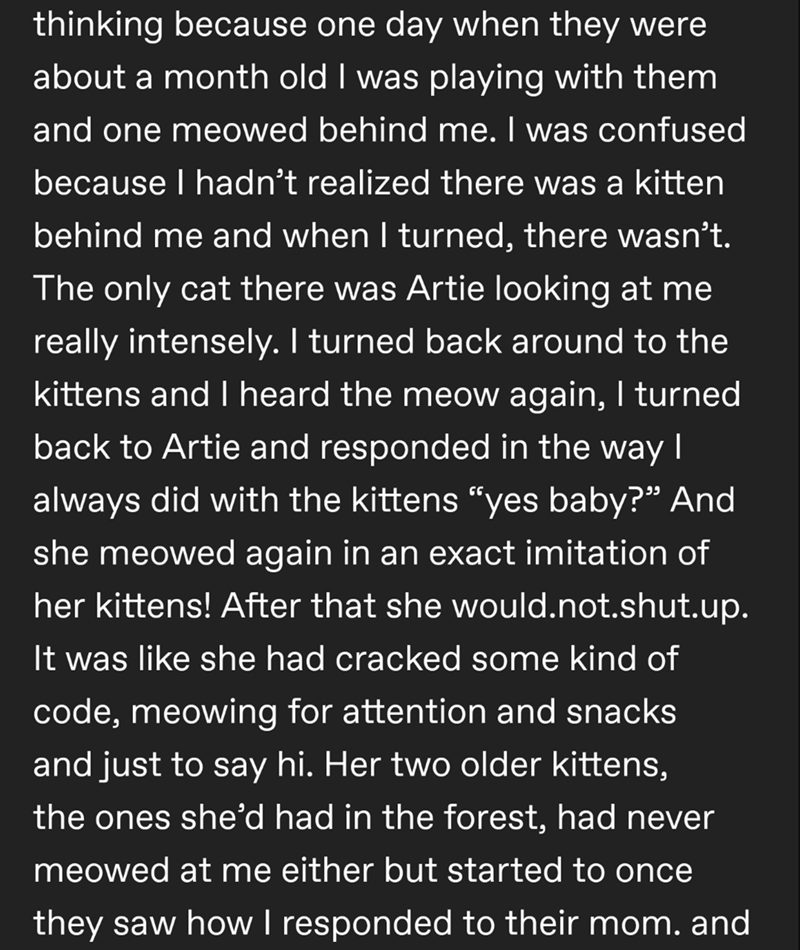This screenshot has width=800, height=950.
Task: Click the word "snacks"
Action: point(621,711)
